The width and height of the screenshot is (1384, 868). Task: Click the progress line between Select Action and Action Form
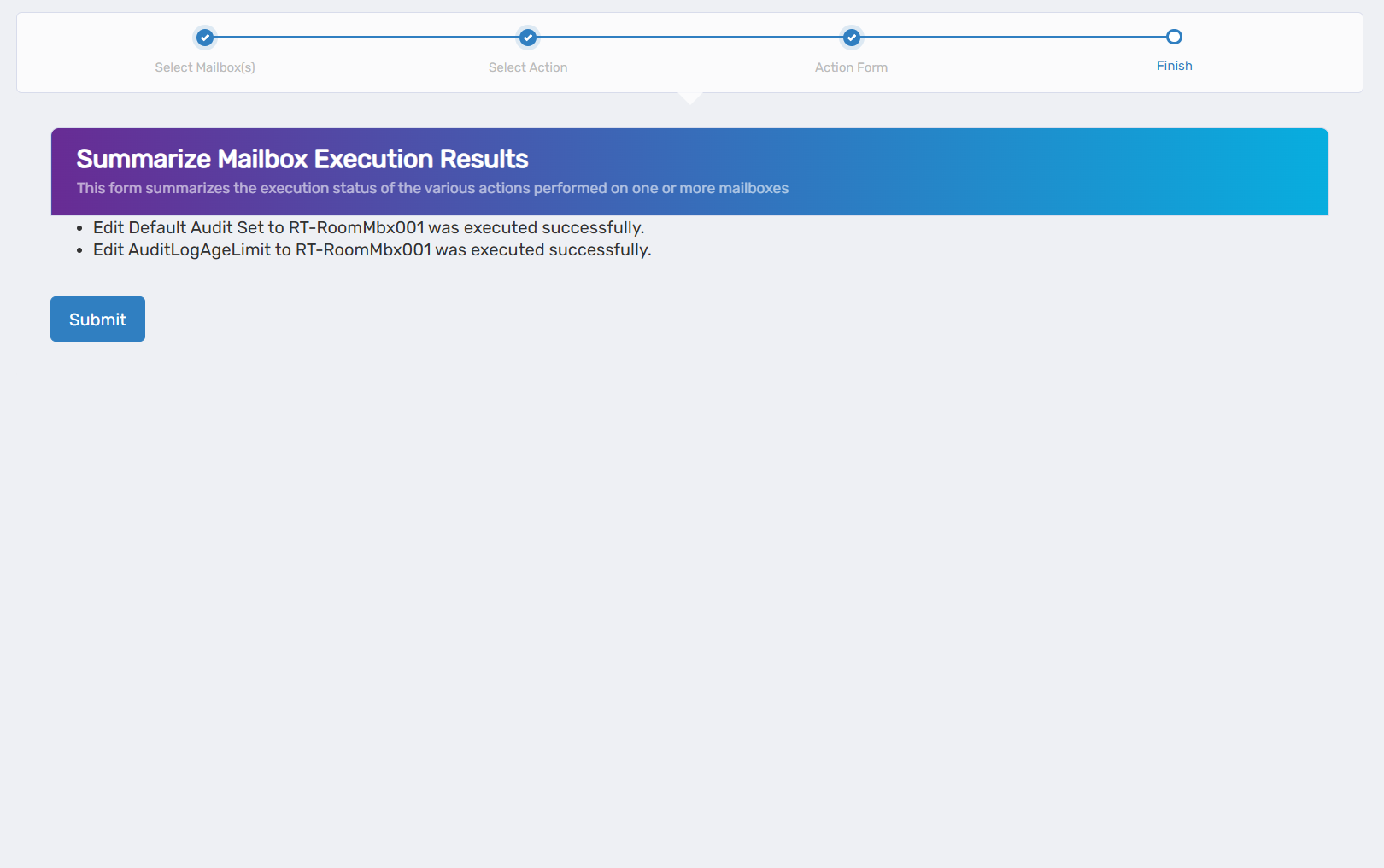tap(689, 38)
